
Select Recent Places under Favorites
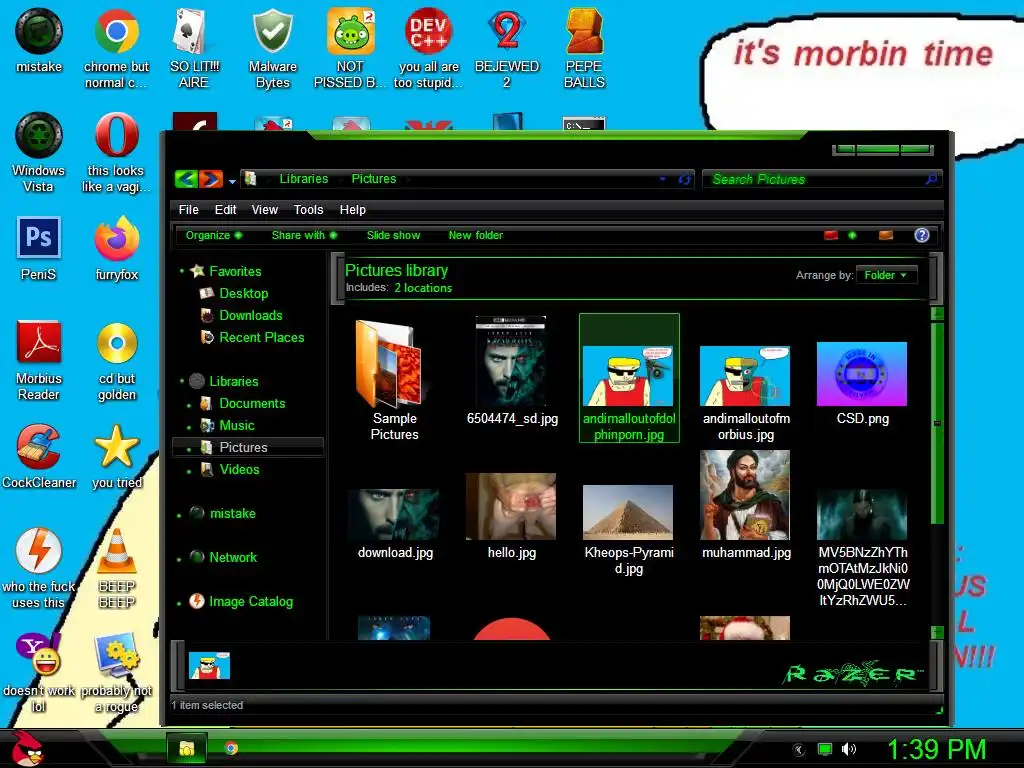[x=262, y=338]
